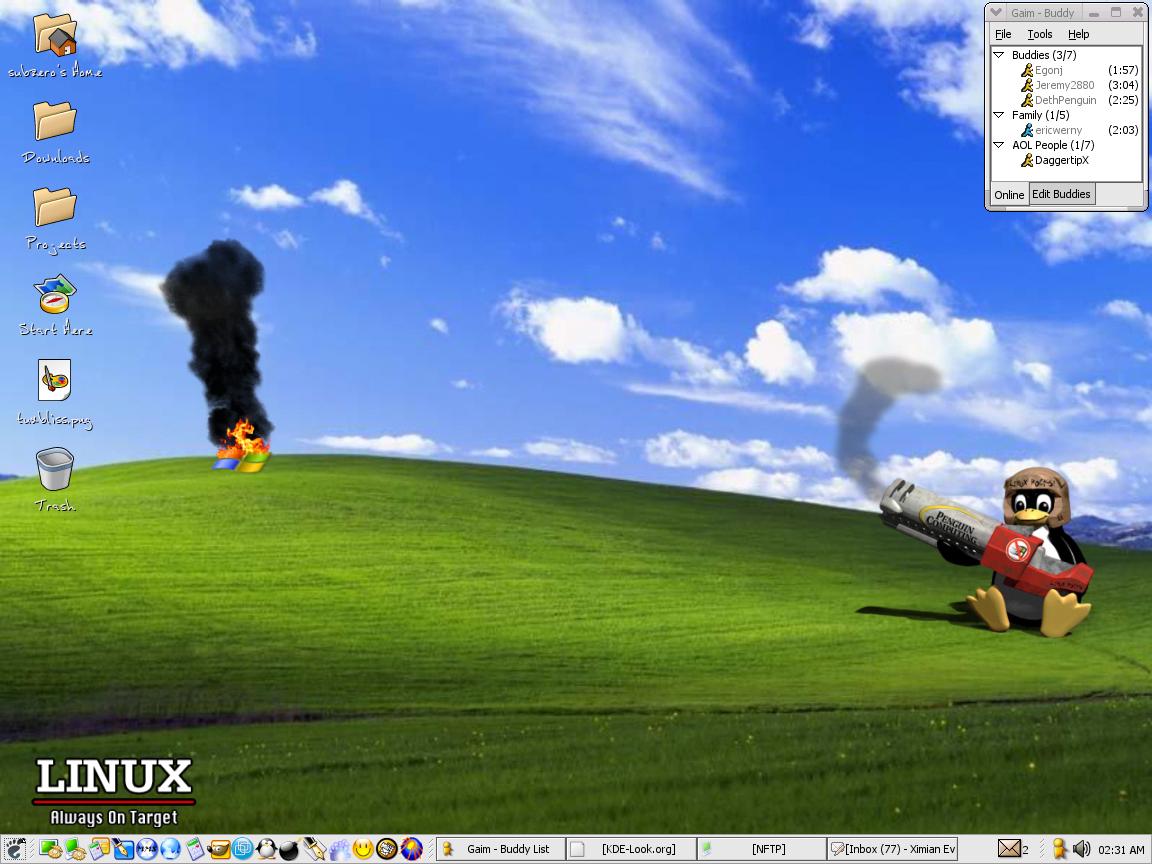Switch to Gaim - Buddy List taskbar button
The image size is (1152, 864).
pyautogui.click(x=501, y=849)
